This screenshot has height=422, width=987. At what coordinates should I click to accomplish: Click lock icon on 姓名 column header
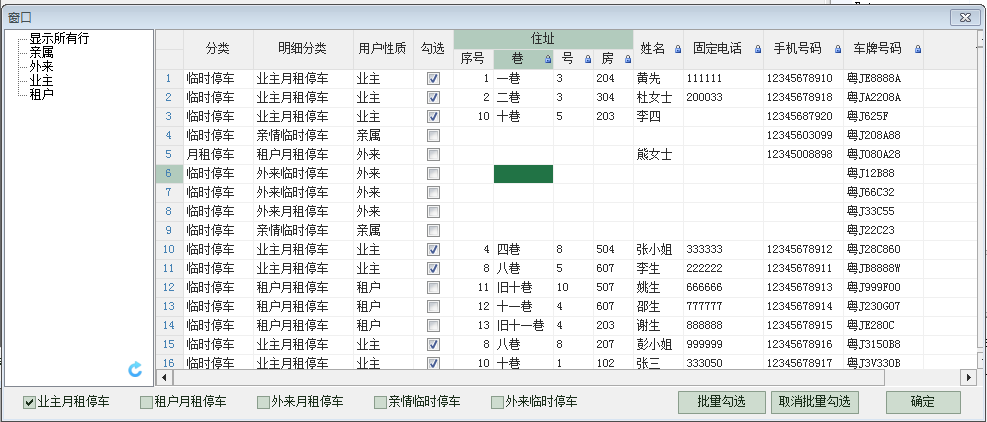(x=678, y=48)
